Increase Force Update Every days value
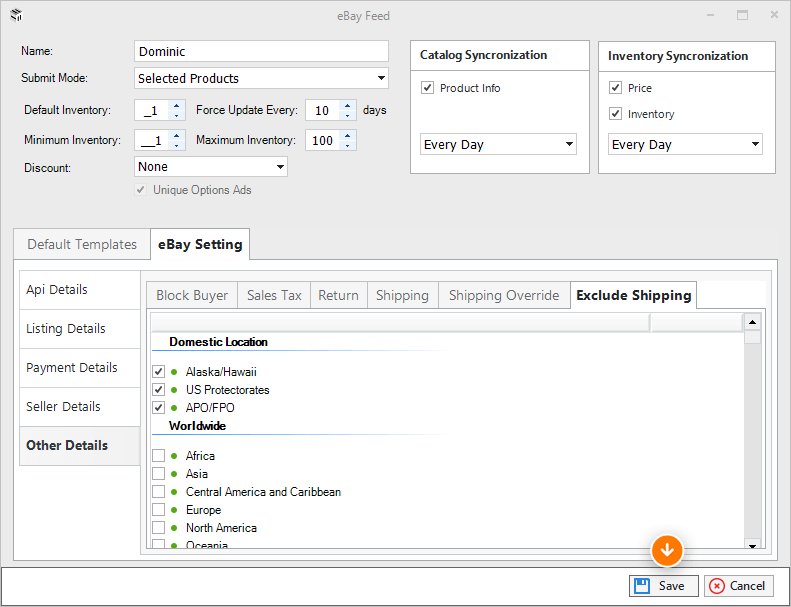This screenshot has height=607, width=791. [348, 105]
